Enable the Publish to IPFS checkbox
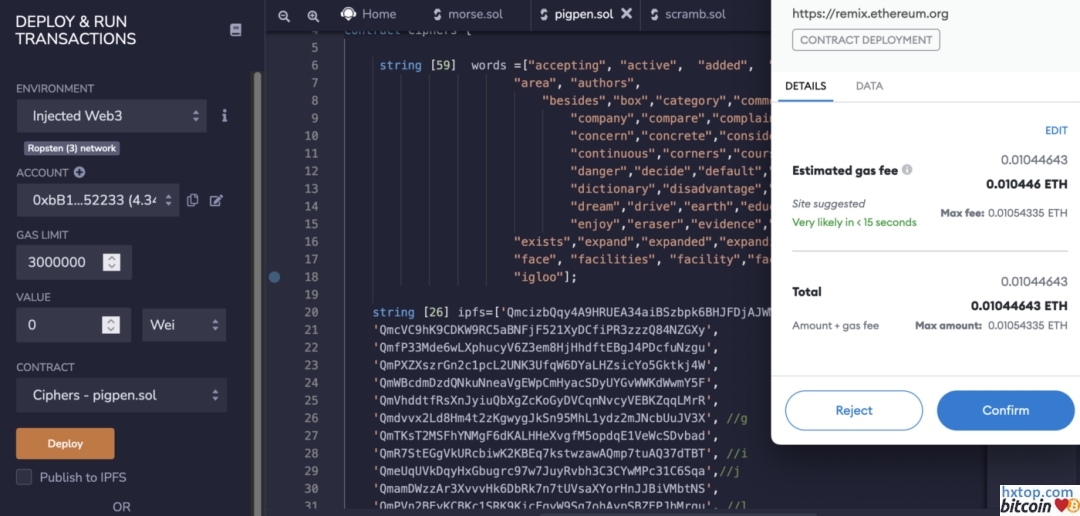Screen dimensions: 1080x516 [24, 477]
